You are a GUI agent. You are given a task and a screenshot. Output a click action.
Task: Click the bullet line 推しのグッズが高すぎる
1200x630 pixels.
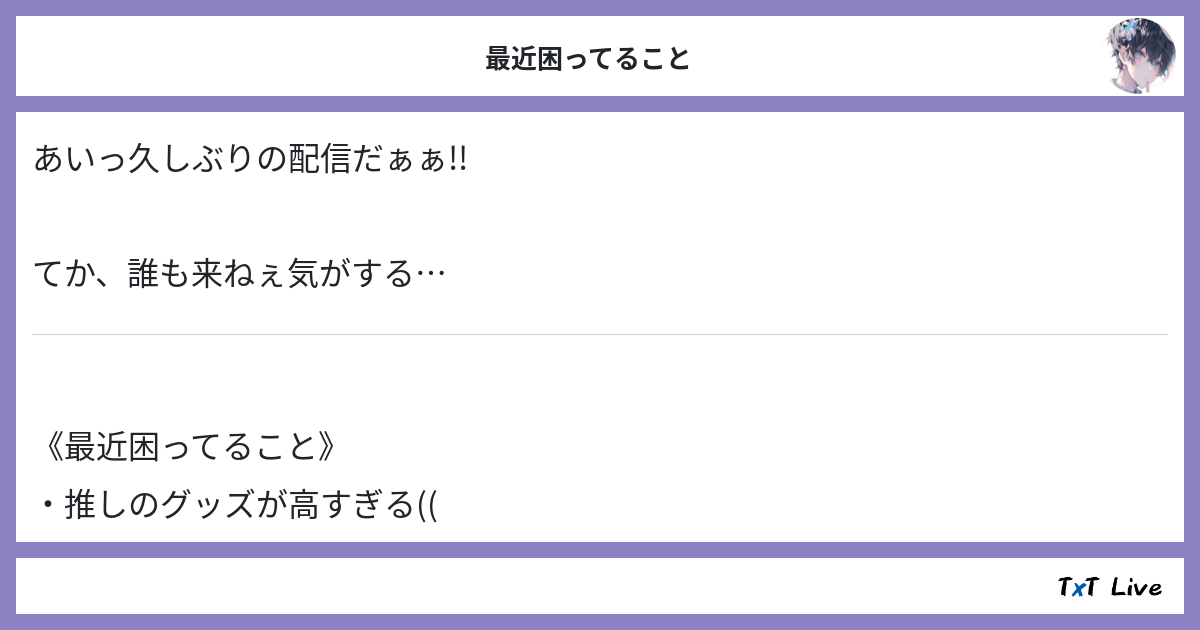click(x=238, y=506)
